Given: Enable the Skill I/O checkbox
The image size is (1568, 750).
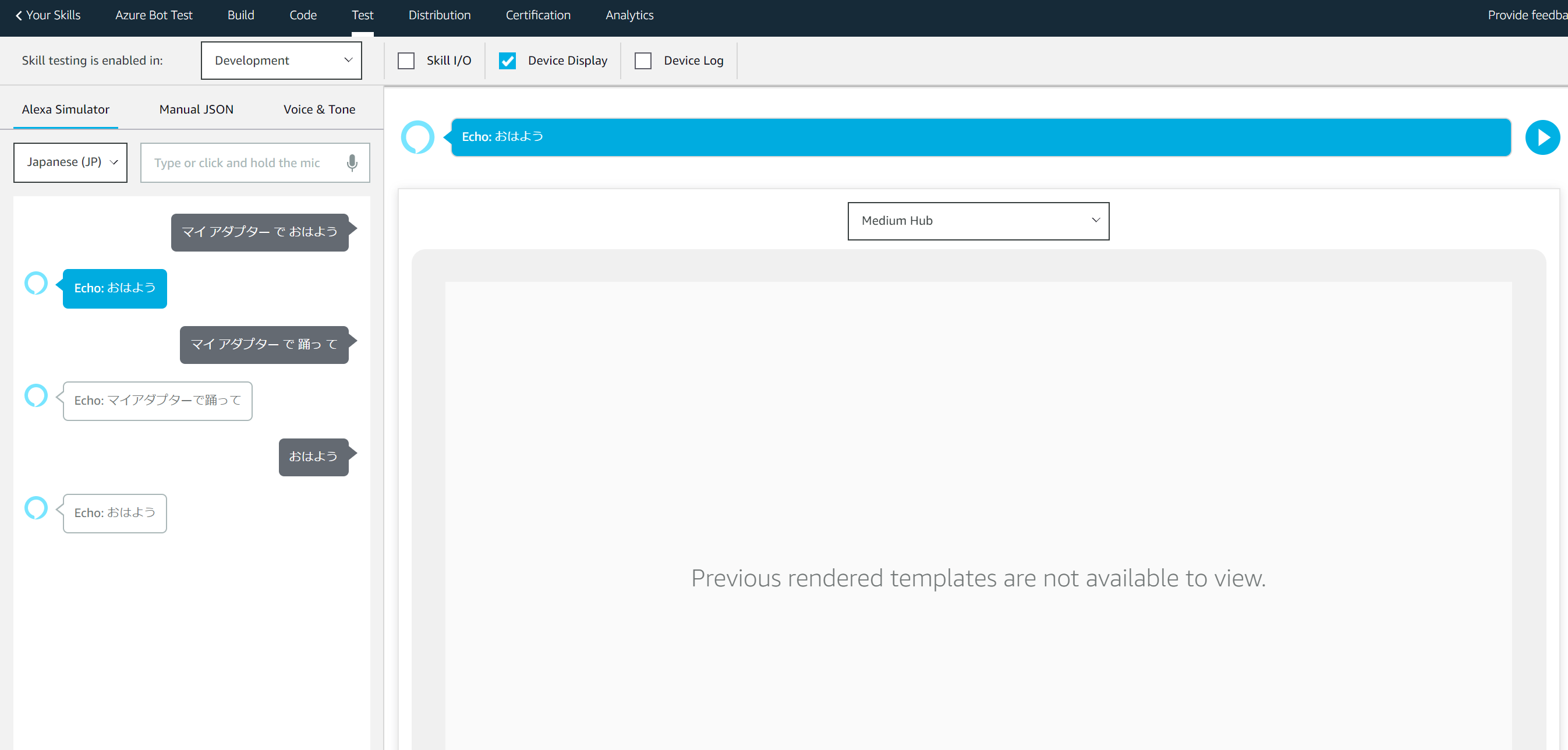Looking at the screenshot, I should (x=406, y=61).
